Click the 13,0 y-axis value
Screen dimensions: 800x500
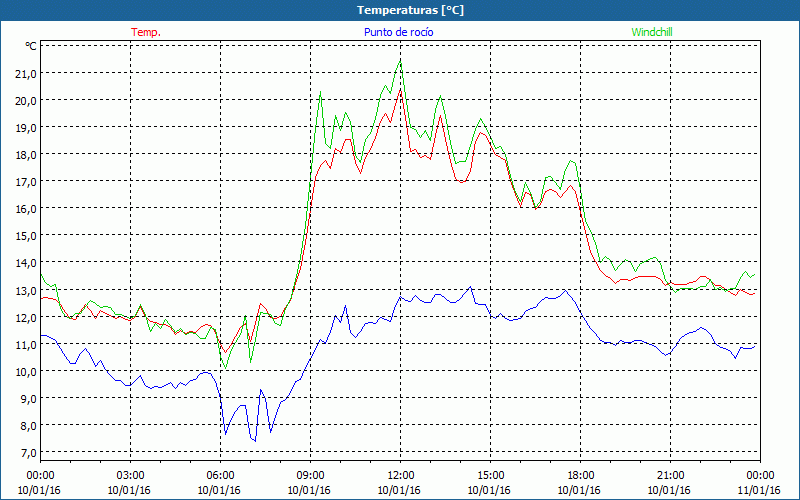click(x=27, y=290)
